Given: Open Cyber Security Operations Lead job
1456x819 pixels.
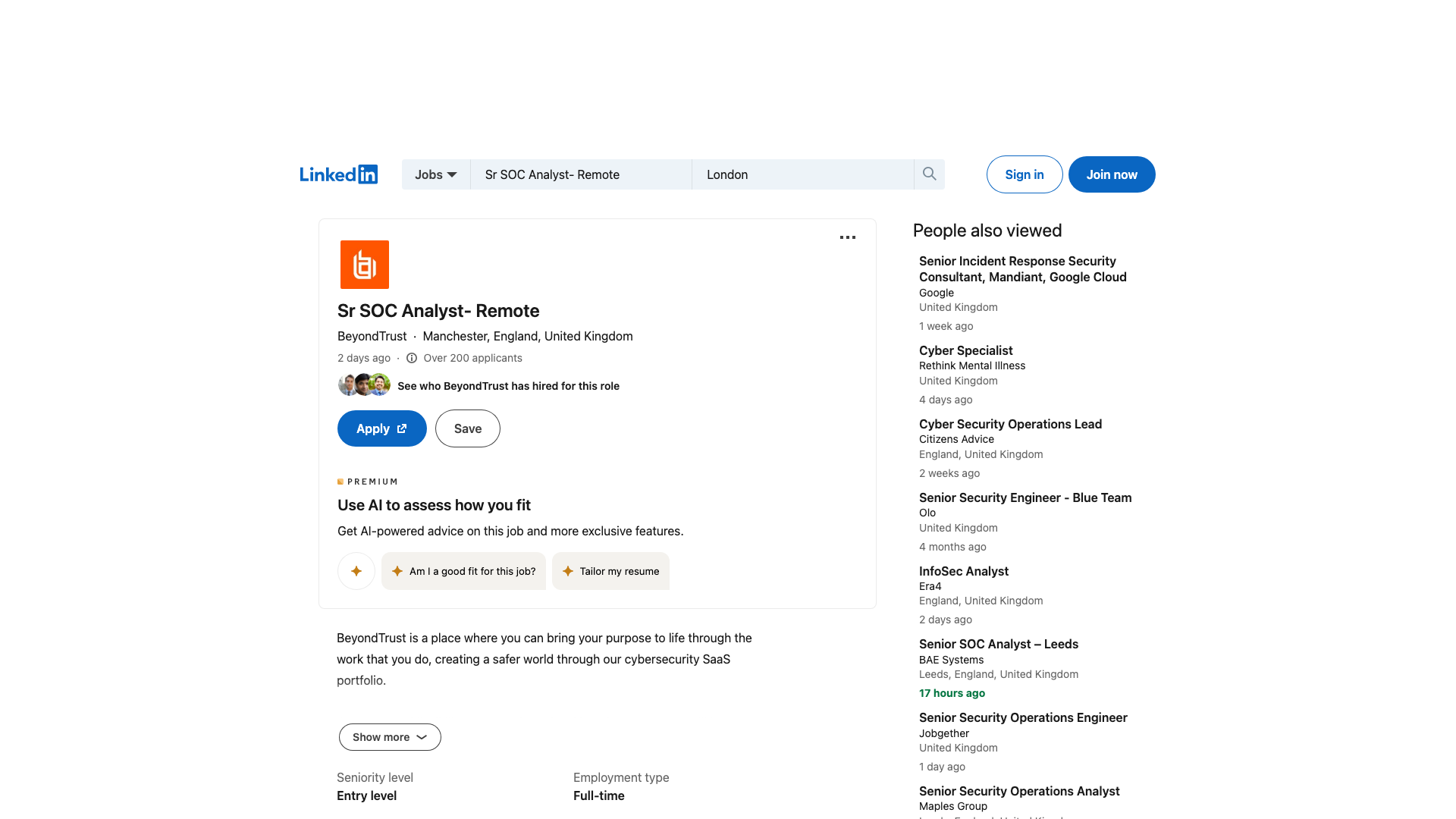Looking at the screenshot, I should 1010,424.
